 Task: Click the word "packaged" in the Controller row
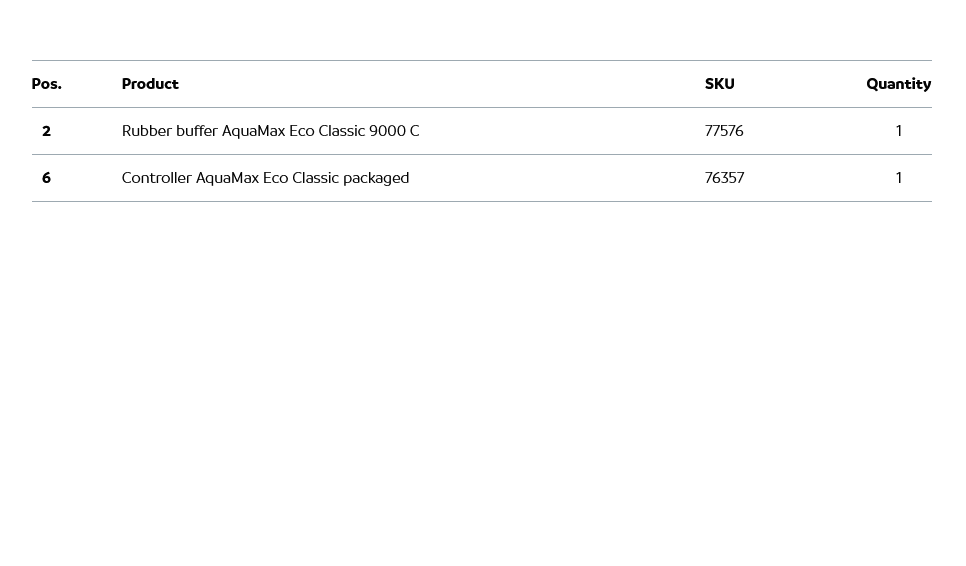[x=376, y=178]
